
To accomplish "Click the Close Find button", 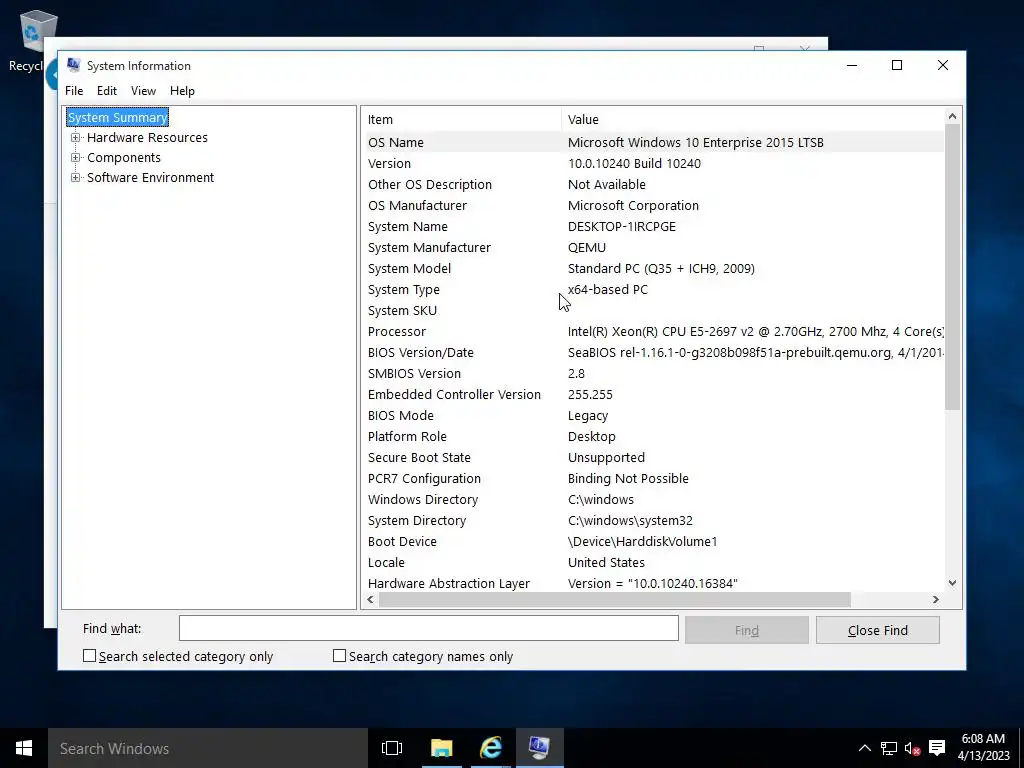I will [x=878, y=630].
